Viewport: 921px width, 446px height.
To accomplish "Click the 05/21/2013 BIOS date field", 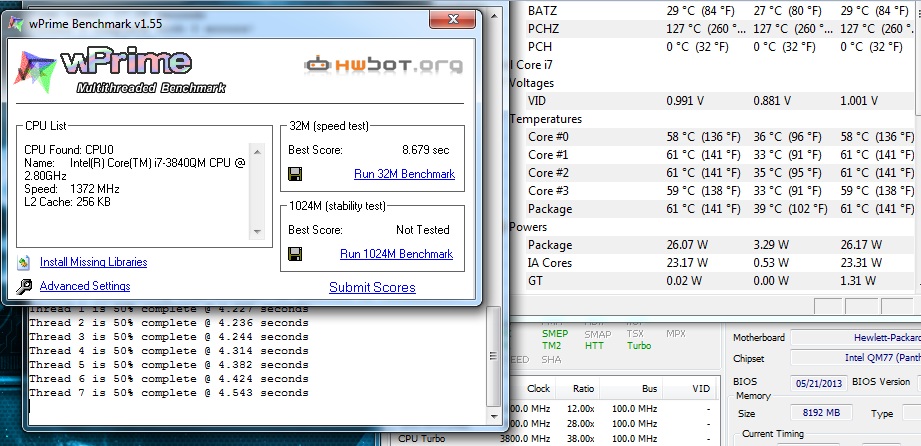I will tap(819, 383).
